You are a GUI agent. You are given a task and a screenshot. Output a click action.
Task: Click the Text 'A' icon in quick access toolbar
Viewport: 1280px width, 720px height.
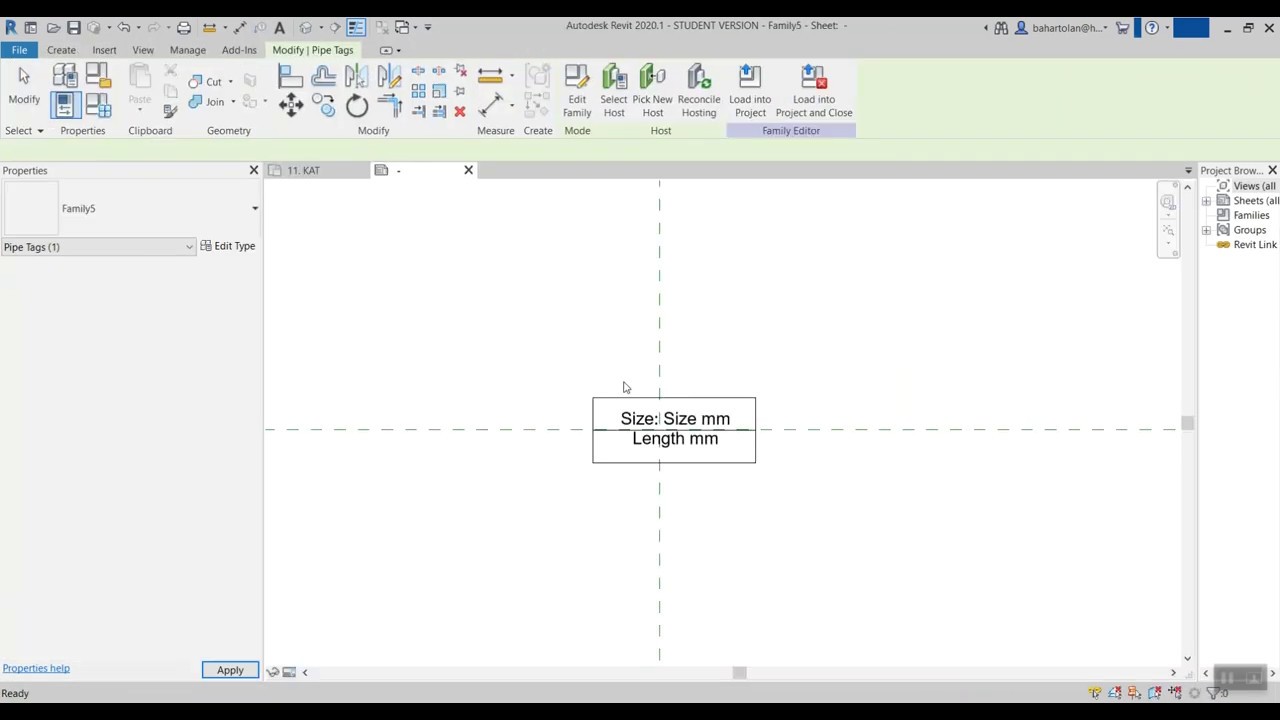click(x=279, y=27)
